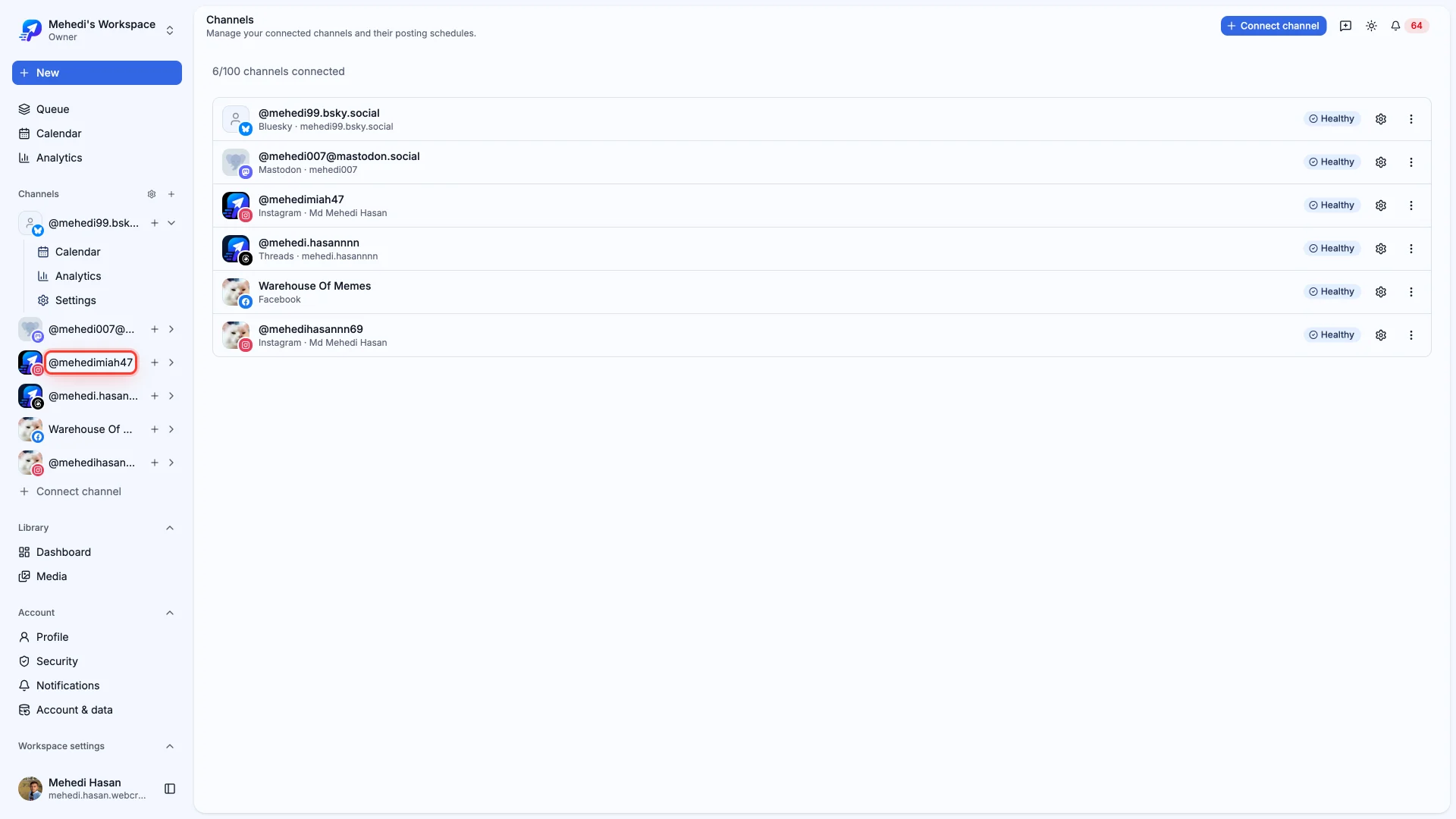Click Healthy status badge for Warehouse Of Memes
This screenshot has height=819, width=1456.
click(x=1332, y=292)
